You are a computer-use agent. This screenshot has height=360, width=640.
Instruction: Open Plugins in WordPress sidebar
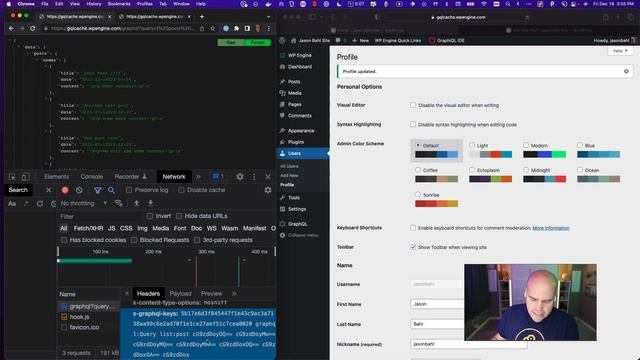click(296, 142)
